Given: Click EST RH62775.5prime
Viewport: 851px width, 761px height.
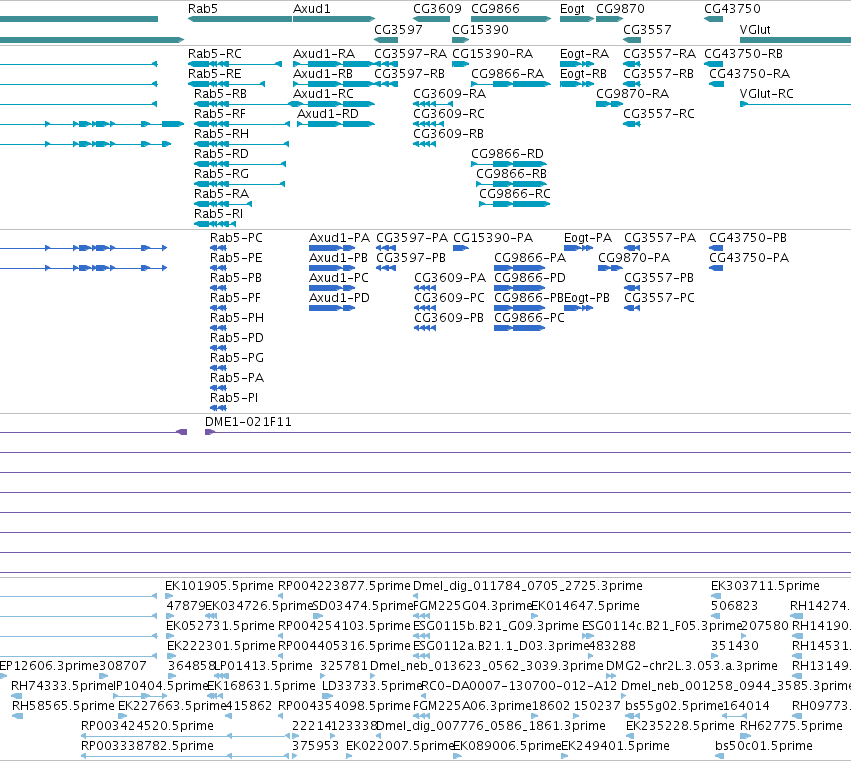Looking at the screenshot, I should 791,726.
